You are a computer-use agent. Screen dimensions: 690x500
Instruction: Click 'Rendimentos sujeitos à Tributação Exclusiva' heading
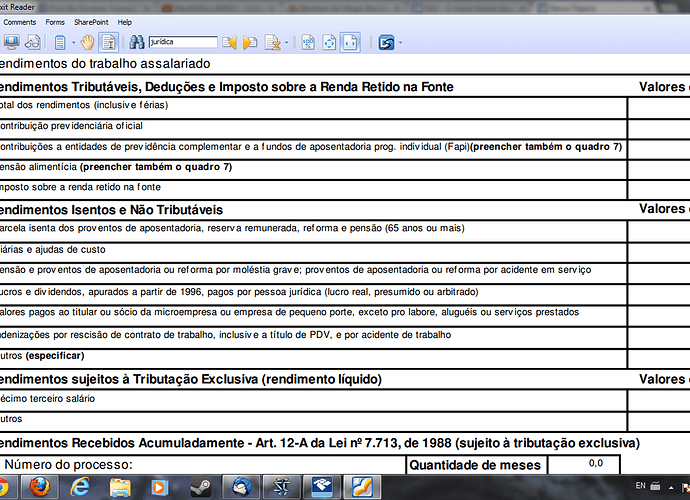coord(191,379)
